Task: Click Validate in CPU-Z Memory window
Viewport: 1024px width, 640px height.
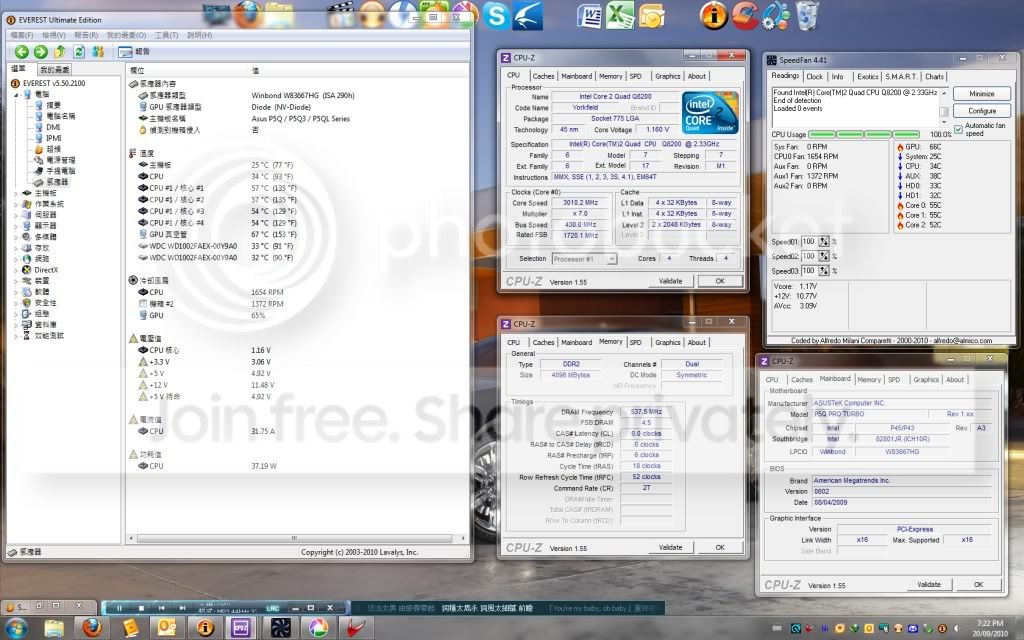Action: click(671, 548)
